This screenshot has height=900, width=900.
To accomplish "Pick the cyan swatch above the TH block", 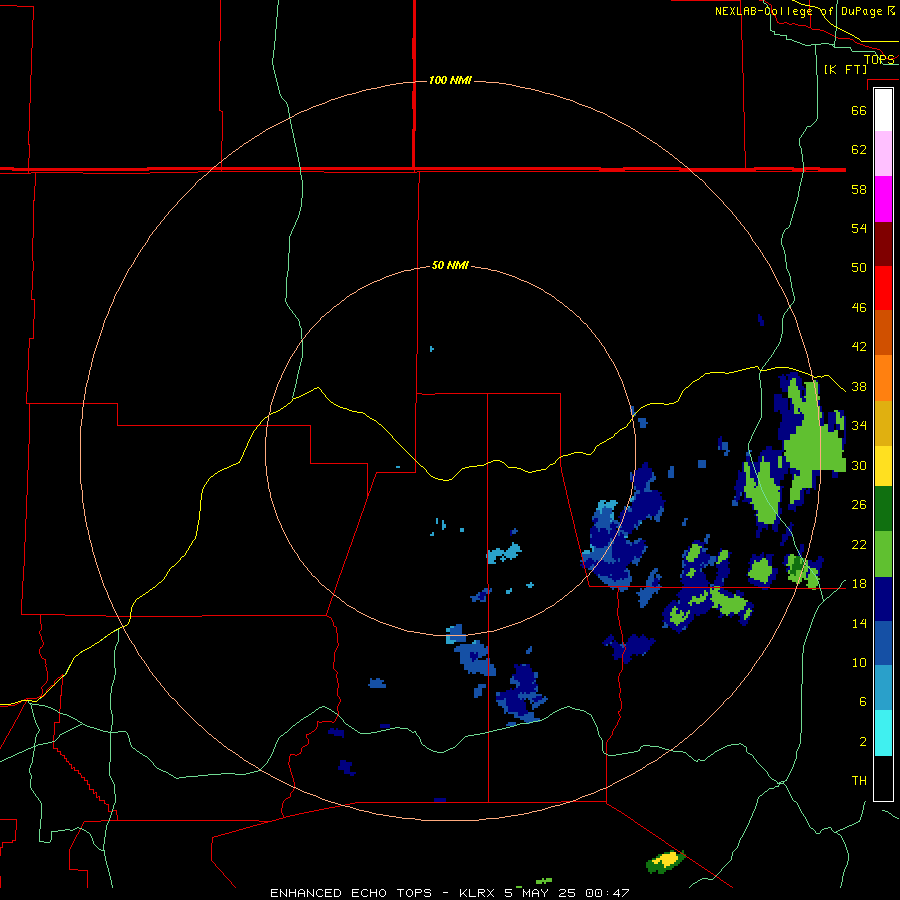I will coord(883,733).
